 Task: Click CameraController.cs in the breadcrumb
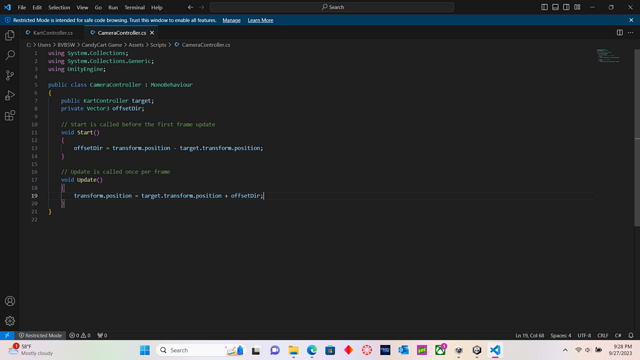206,45
